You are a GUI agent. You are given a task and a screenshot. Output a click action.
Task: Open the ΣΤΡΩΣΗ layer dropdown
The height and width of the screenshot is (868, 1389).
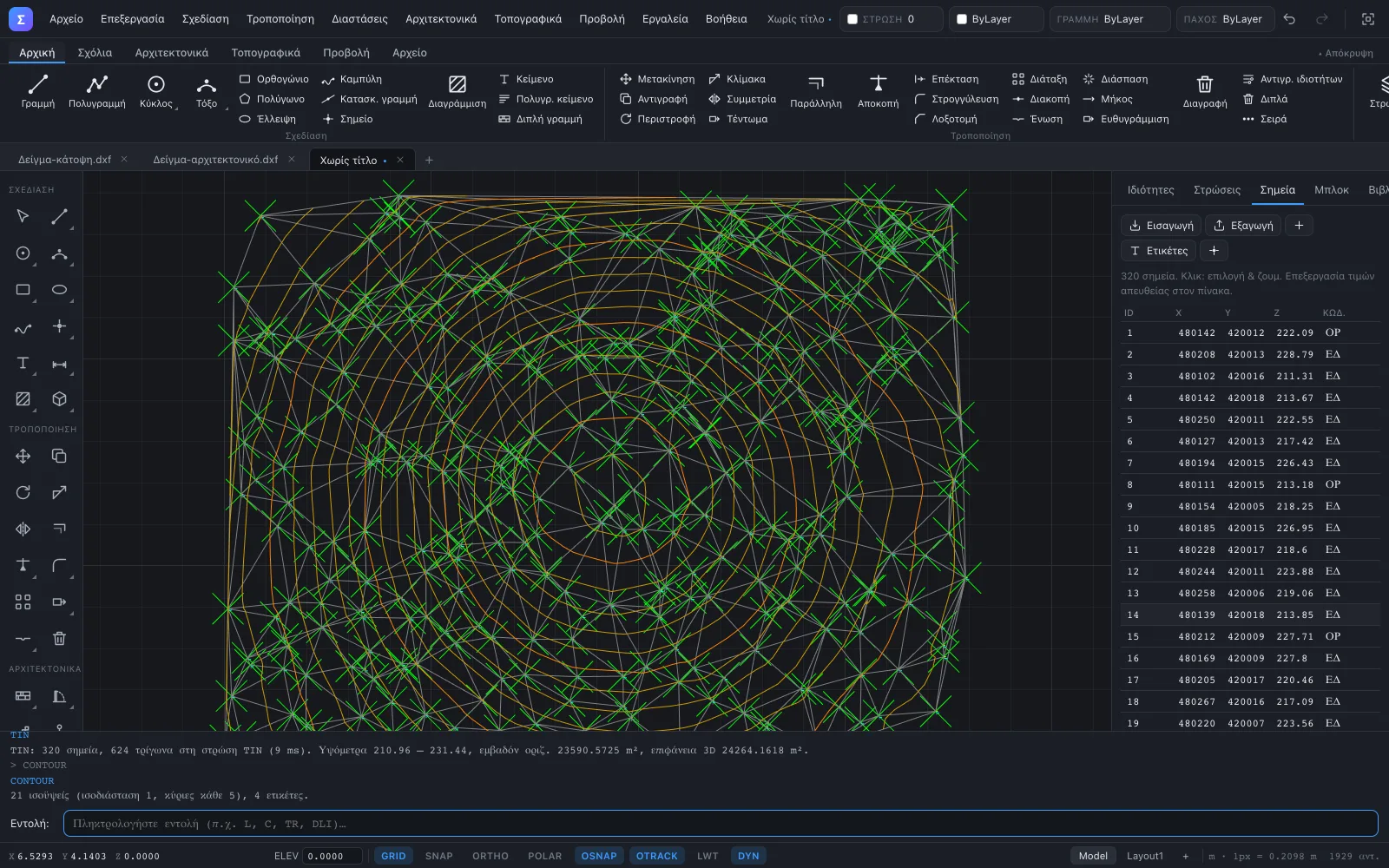[x=892, y=19]
